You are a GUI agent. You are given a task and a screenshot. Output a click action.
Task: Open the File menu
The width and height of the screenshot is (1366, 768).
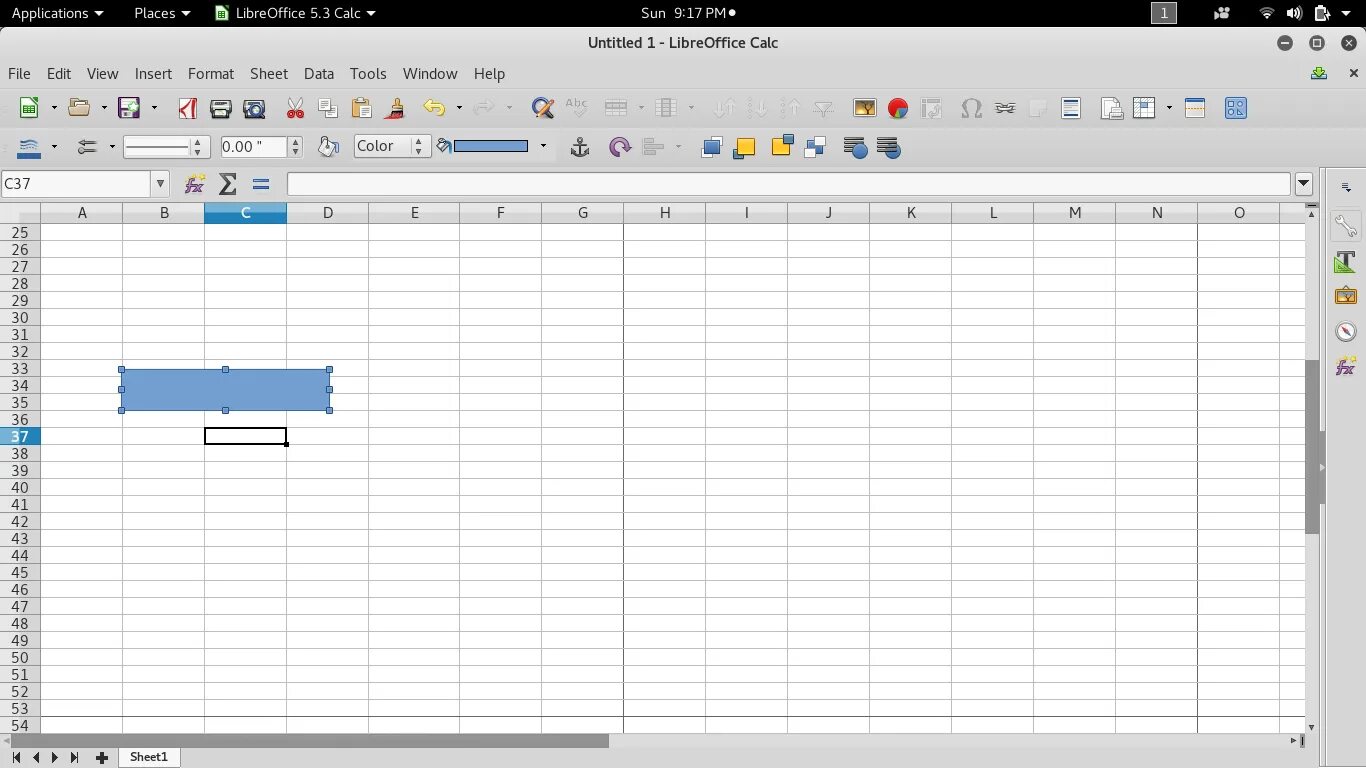pos(19,74)
